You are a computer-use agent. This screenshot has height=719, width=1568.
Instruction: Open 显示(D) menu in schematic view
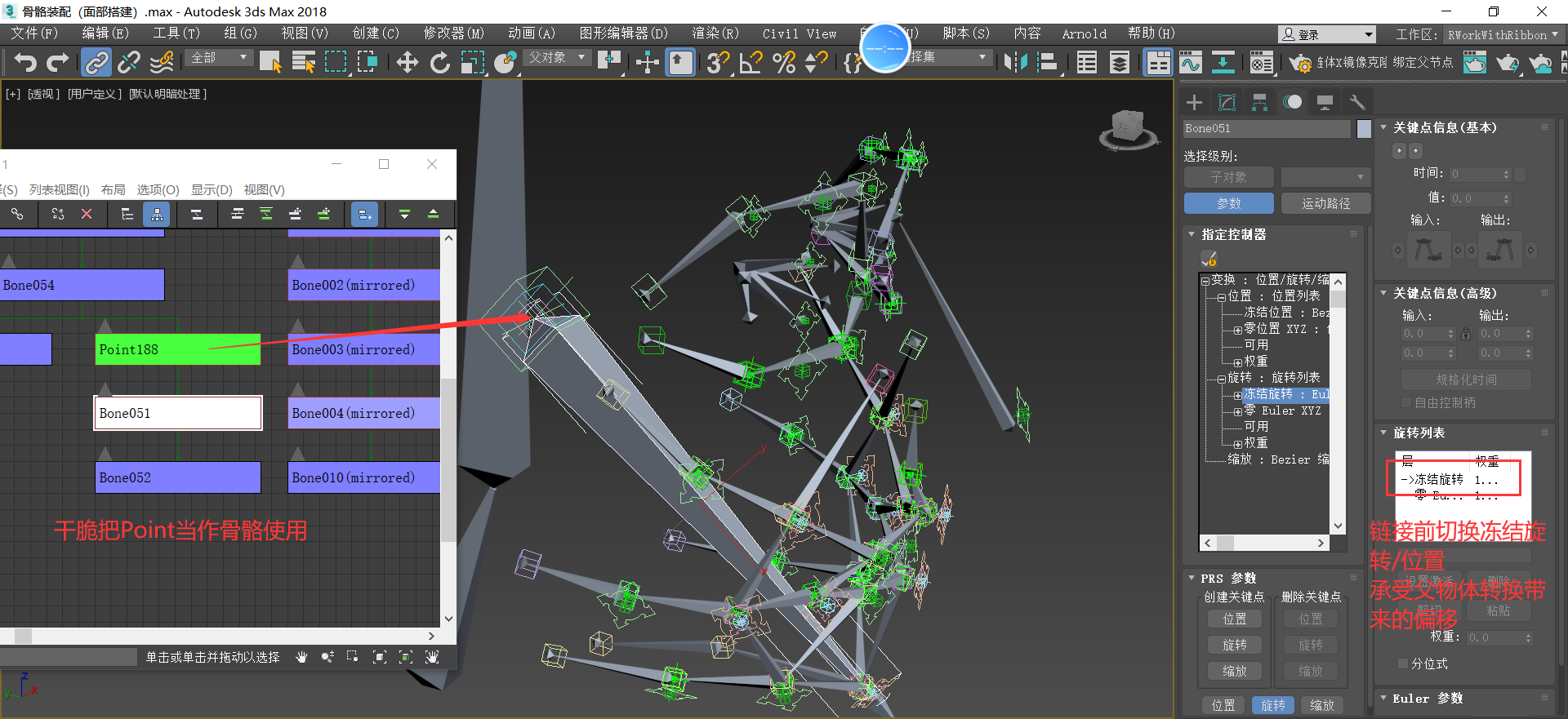(x=212, y=189)
